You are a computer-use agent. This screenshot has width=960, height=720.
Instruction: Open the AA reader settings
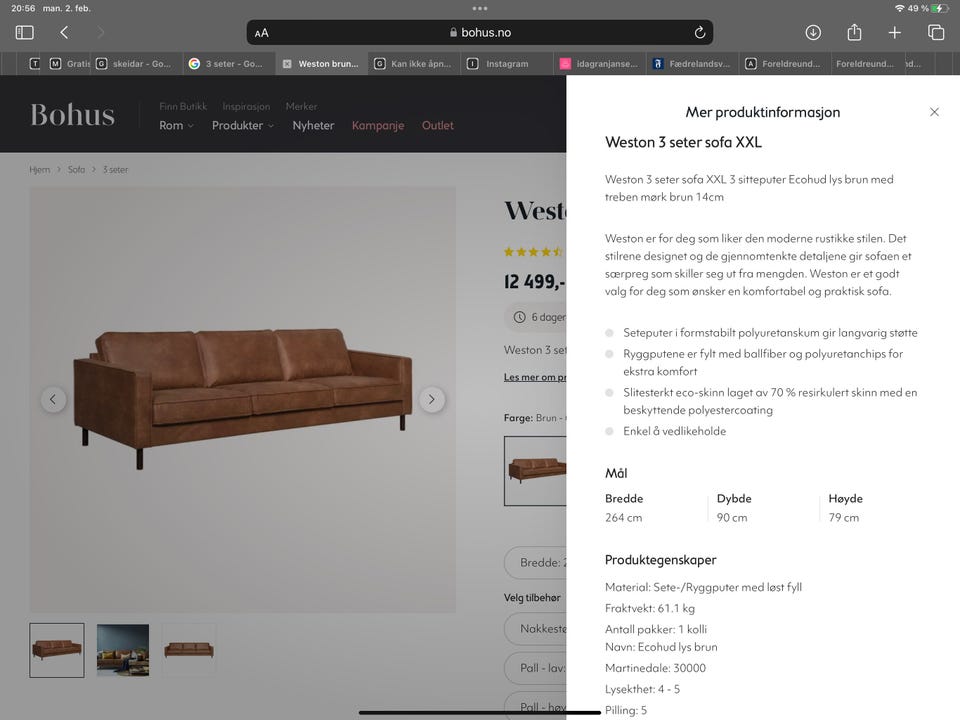pos(261,33)
